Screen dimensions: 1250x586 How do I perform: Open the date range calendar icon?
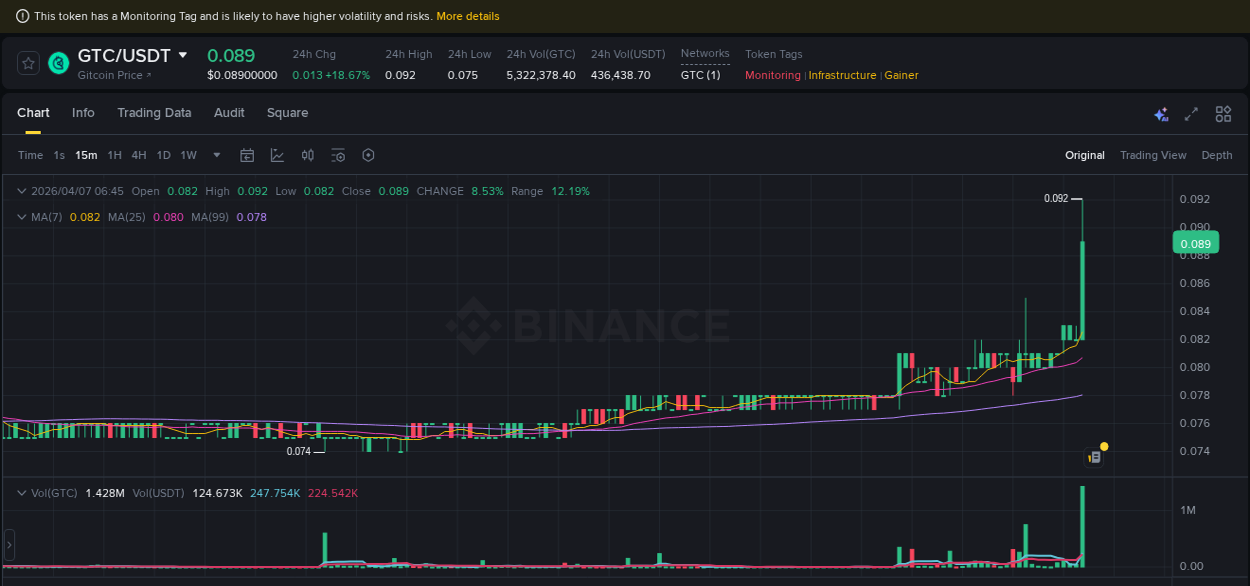(247, 155)
